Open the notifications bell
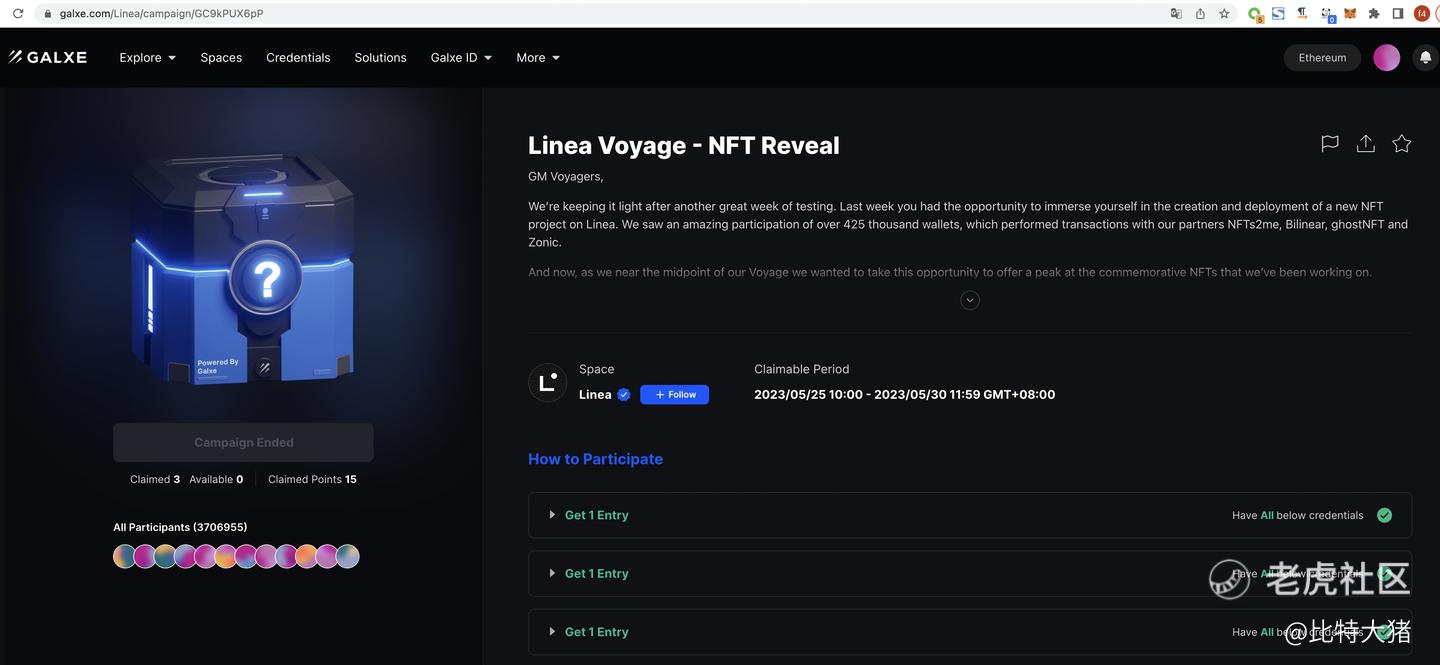 coord(1426,58)
